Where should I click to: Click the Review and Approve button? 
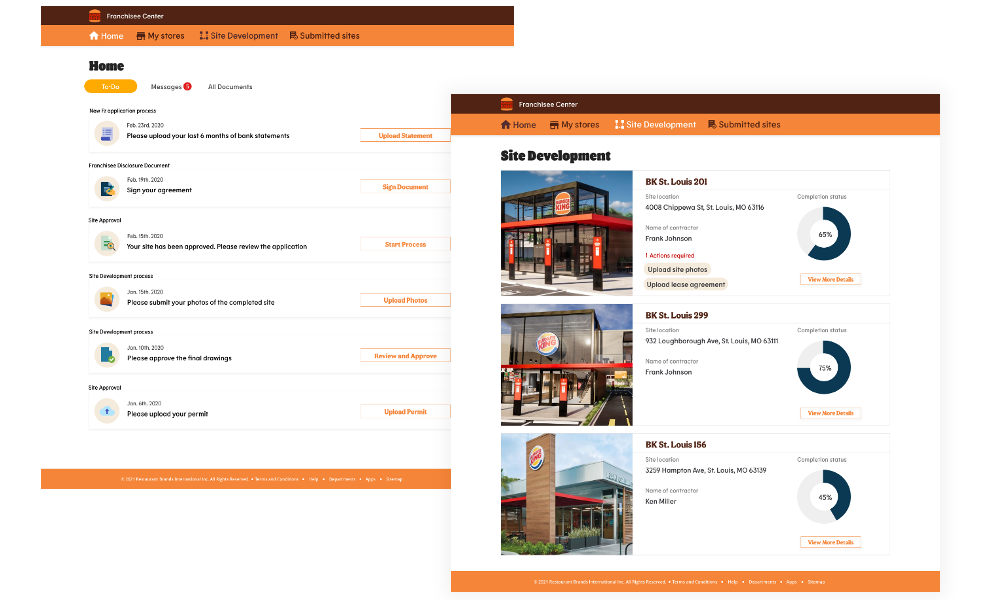(405, 356)
